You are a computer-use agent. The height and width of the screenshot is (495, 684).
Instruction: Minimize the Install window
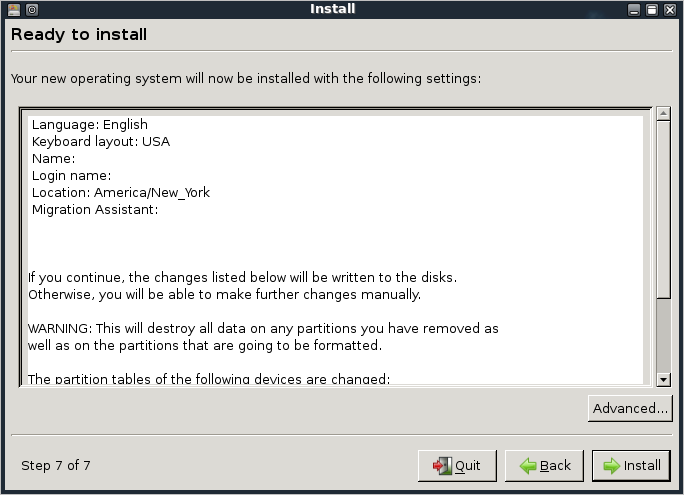tap(633, 10)
